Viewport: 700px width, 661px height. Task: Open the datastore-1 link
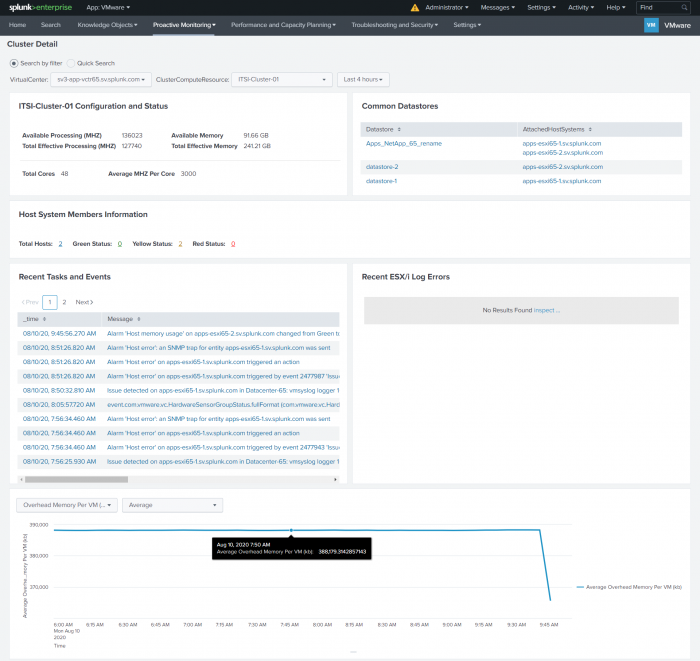tap(381, 181)
